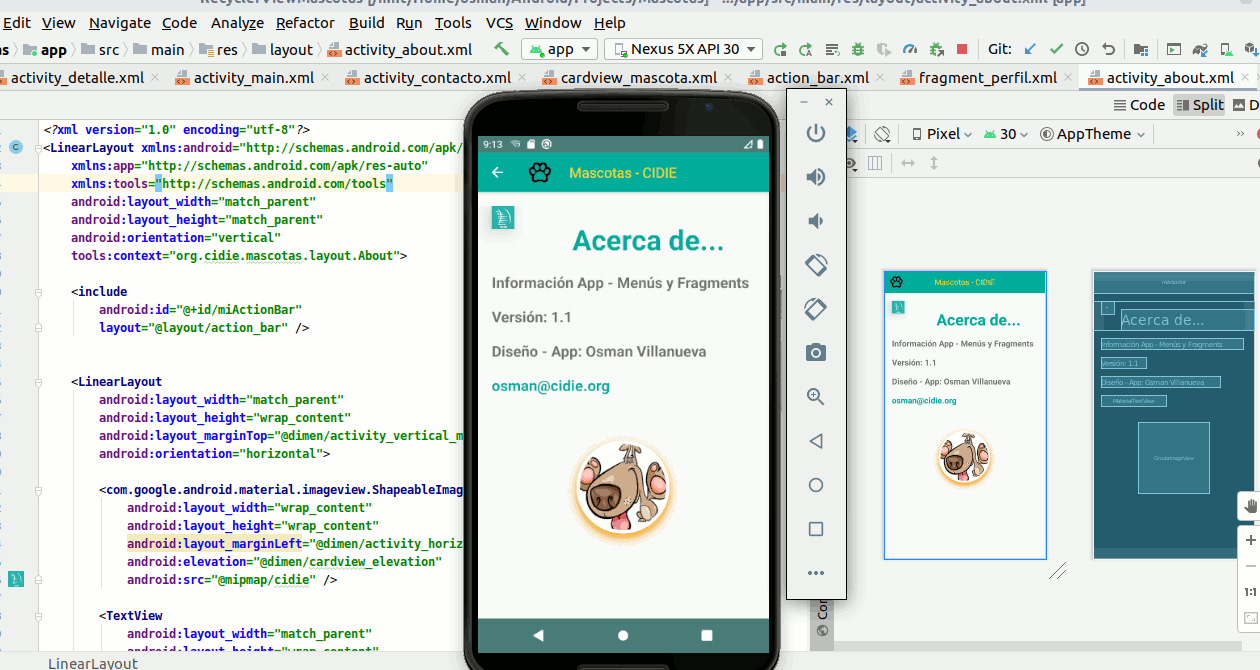
Task: Open the Pixel device-for-preview dropdown
Action: pos(942,134)
